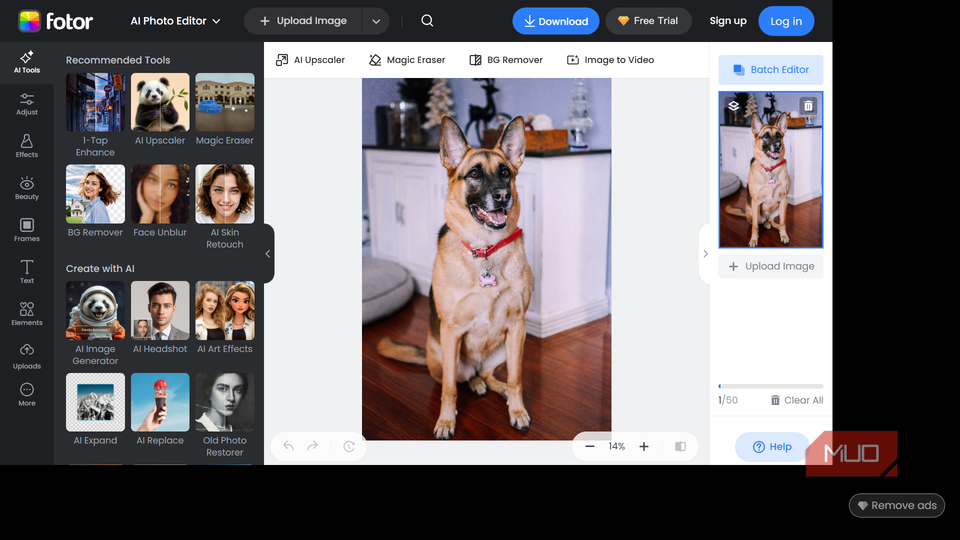960x540 pixels.
Task: Collapse the right batch panel
Action: pyautogui.click(x=705, y=253)
